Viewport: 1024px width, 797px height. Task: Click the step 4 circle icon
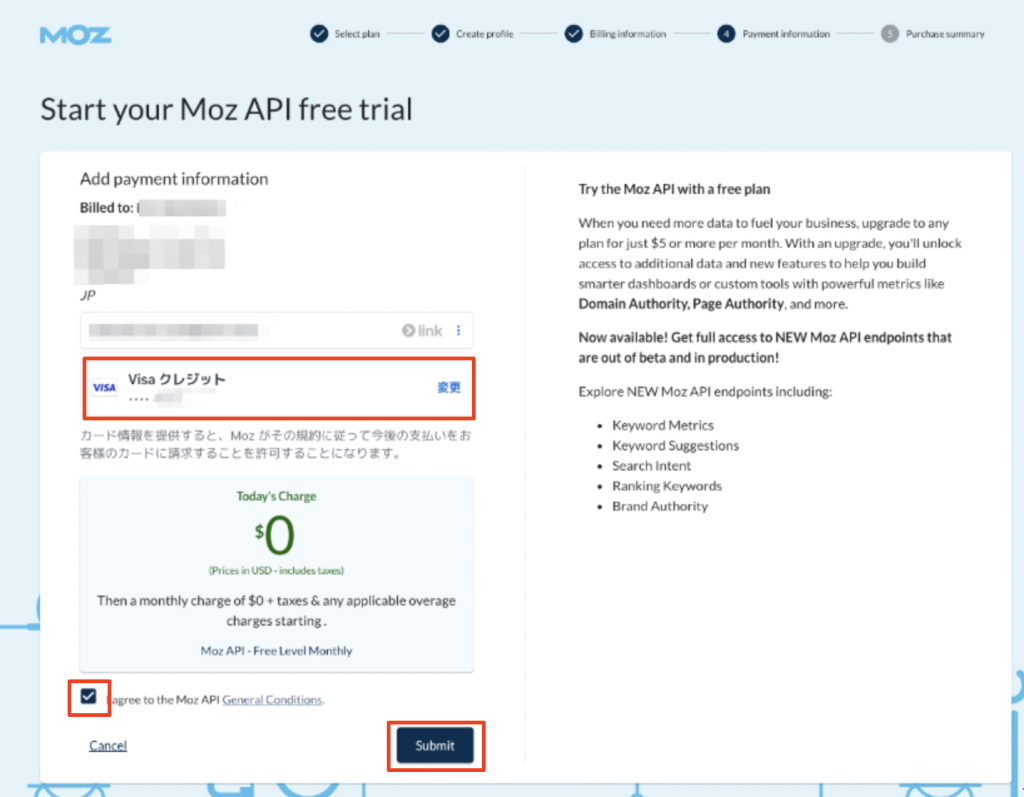point(726,34)
